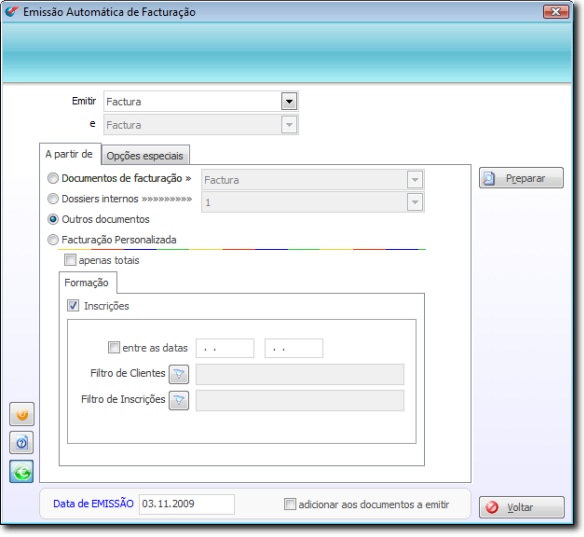
Task: Click the Filtro de Inscrições funnel icon
Action: click(x=179, y=400)
